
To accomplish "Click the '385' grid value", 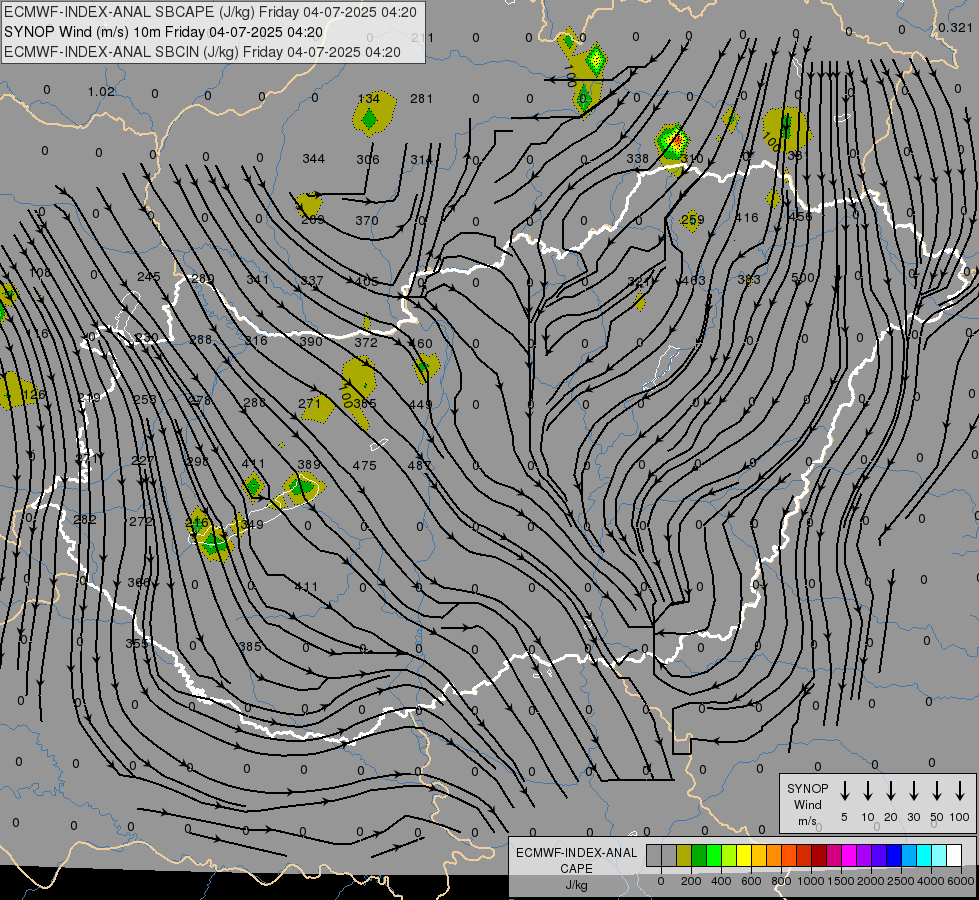I will [250, 646].
